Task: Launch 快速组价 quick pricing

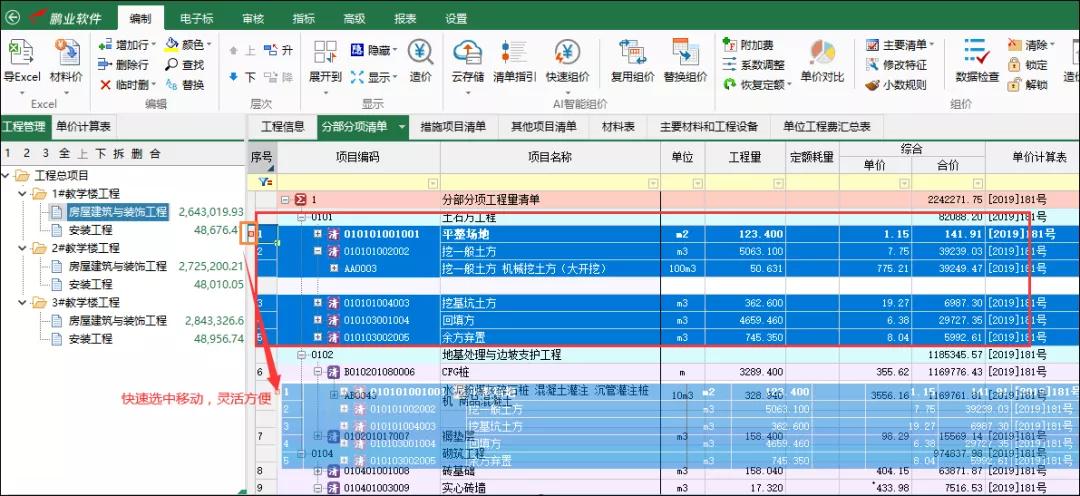Action: pos(567,55)
